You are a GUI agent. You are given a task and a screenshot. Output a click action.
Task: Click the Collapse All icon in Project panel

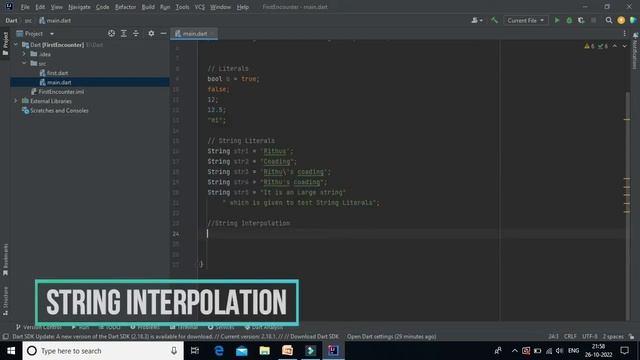136,33
